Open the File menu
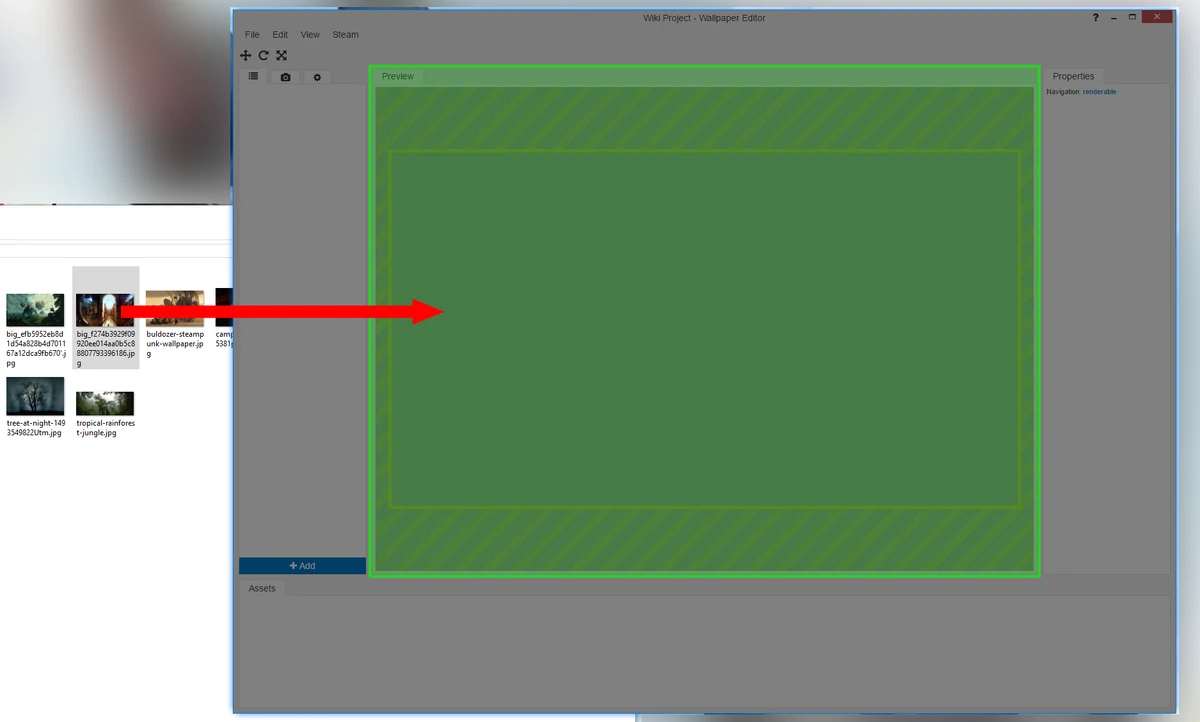Image resolution: width=1200 pixels, height=722 pixels. coord(252,35)
